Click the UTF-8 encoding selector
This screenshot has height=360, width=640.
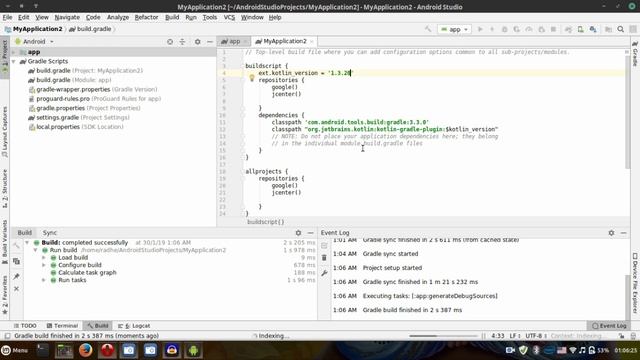[x=536, y=336]
